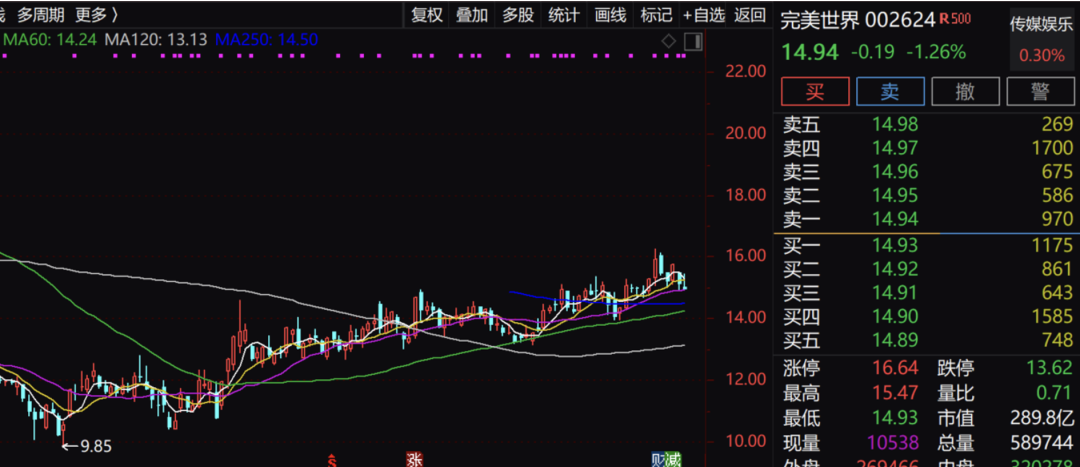Open the 警 (alert) button
Image resolution: width=1080 pixels, height=467 pixels.
1041,91
